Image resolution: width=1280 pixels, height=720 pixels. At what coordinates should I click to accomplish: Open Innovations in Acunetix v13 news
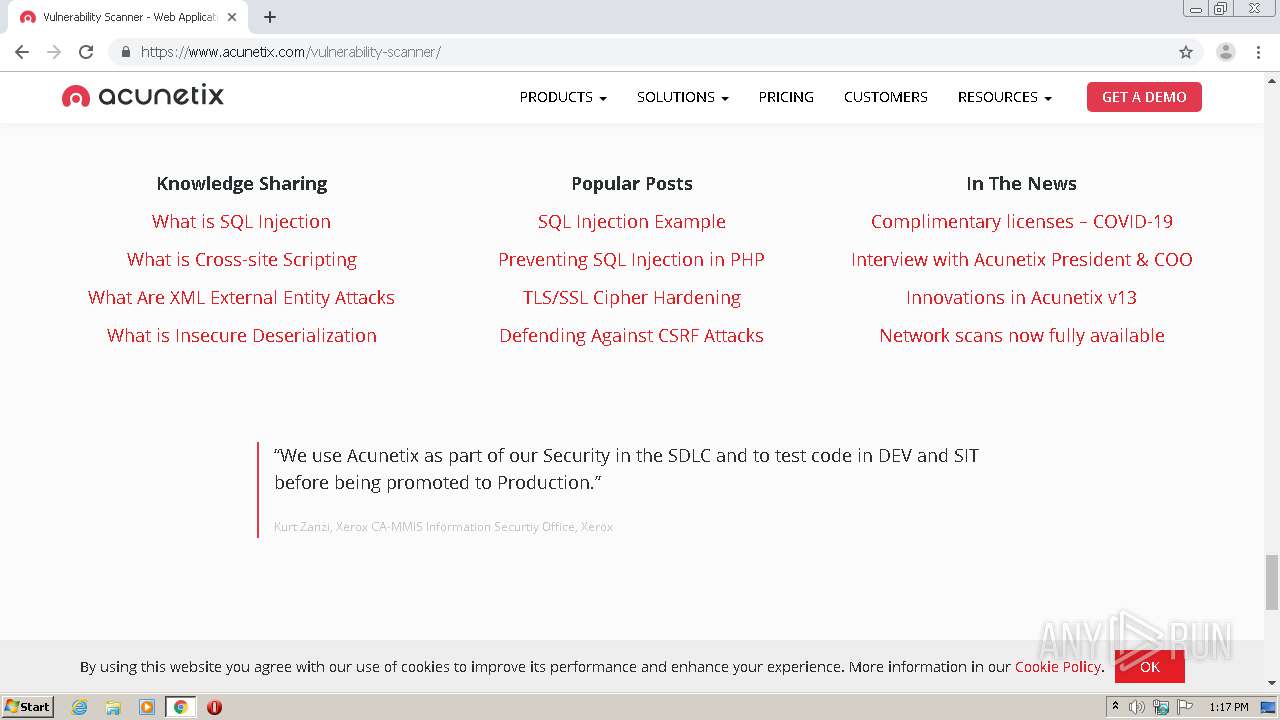(1022, 297)
